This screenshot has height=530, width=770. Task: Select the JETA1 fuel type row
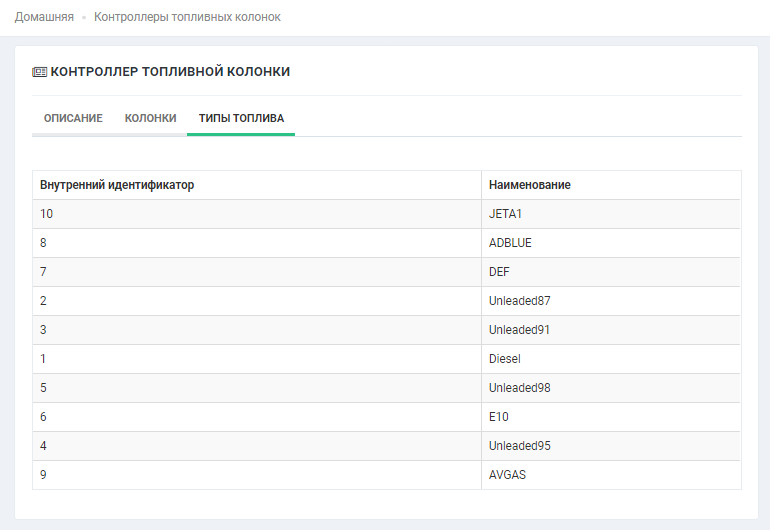coord(507,214)
